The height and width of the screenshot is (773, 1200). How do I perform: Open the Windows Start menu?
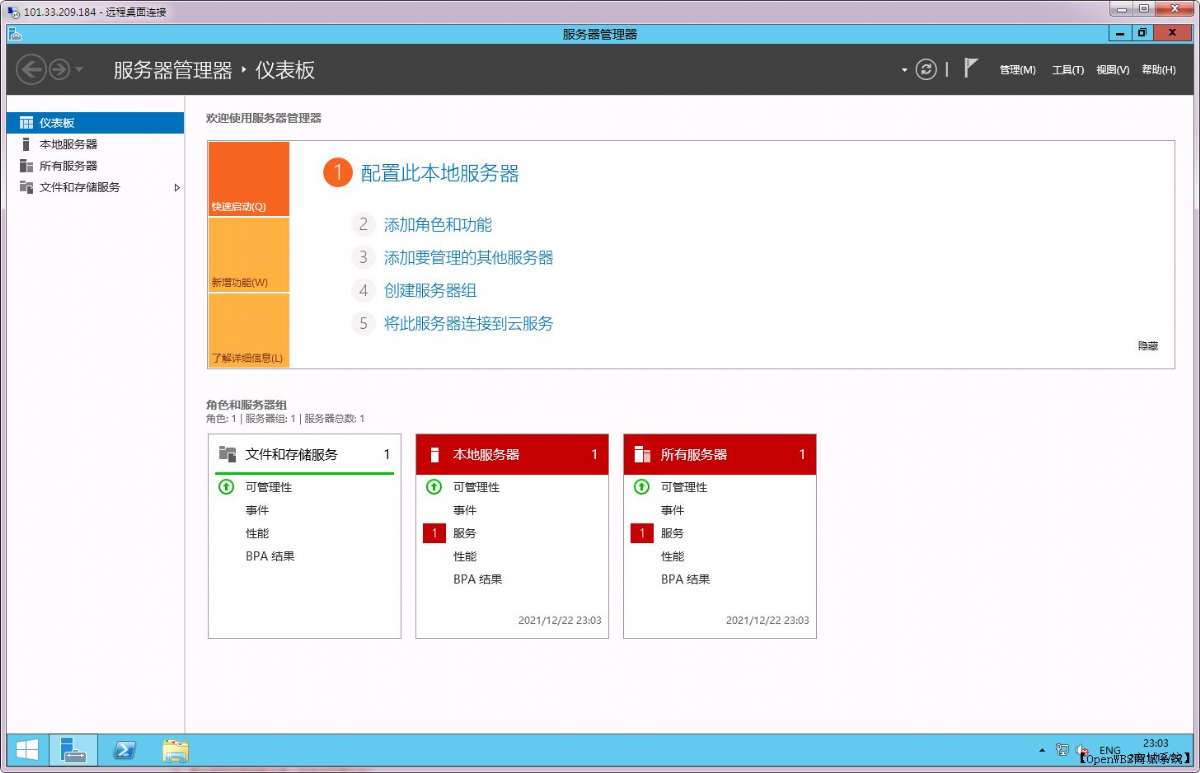[26, 749]
